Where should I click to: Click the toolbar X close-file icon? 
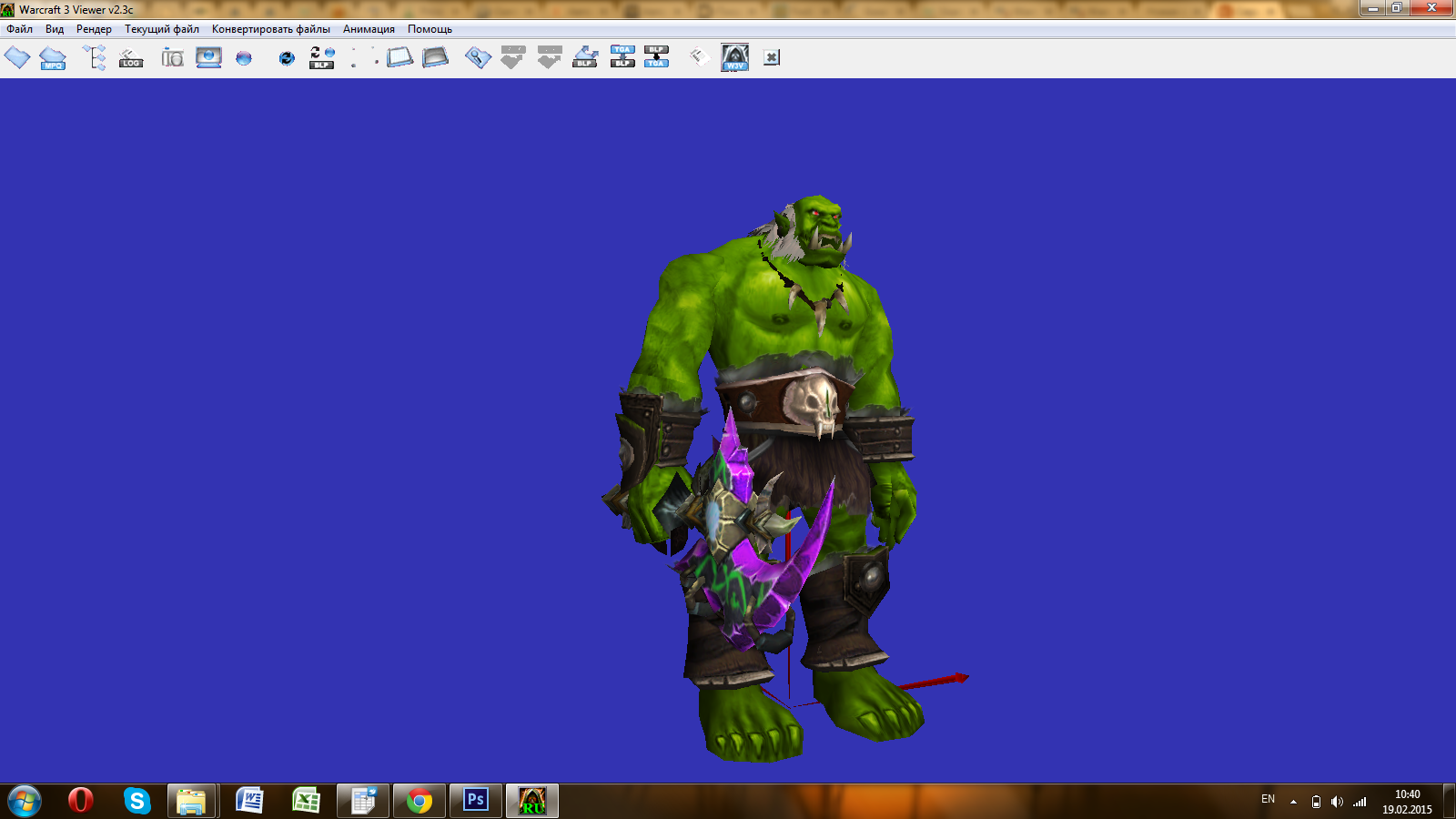(772, 58)
